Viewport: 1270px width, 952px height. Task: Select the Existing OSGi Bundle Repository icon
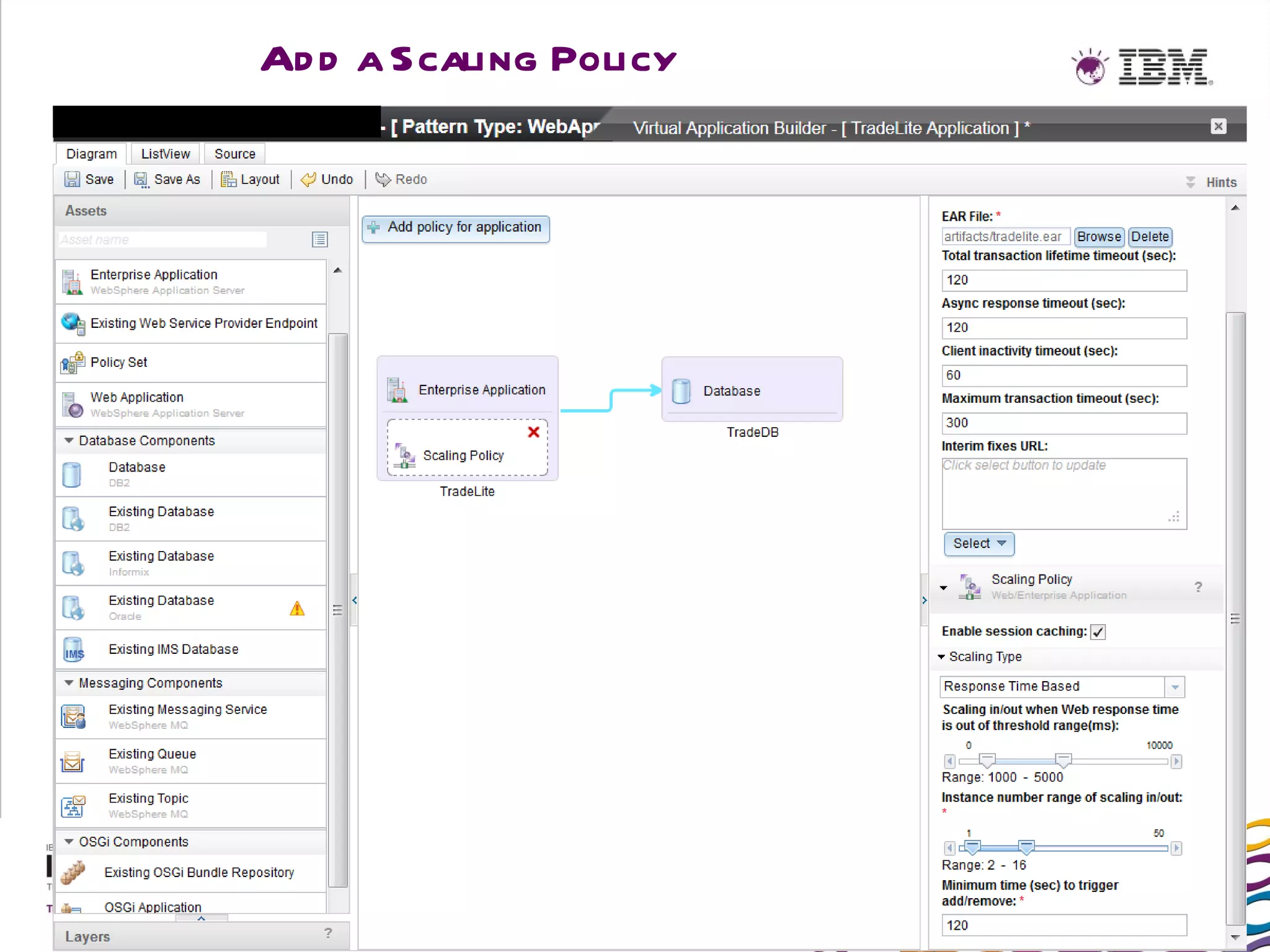[x=73, y=873]
